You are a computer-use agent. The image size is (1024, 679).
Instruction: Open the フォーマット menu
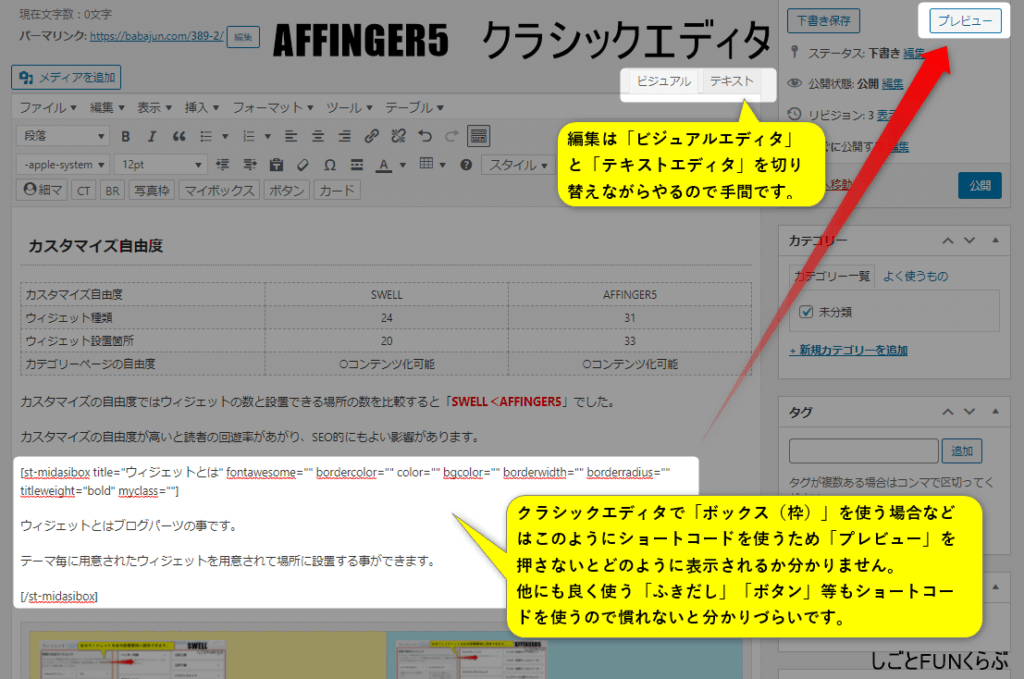(x=273, y=108)
